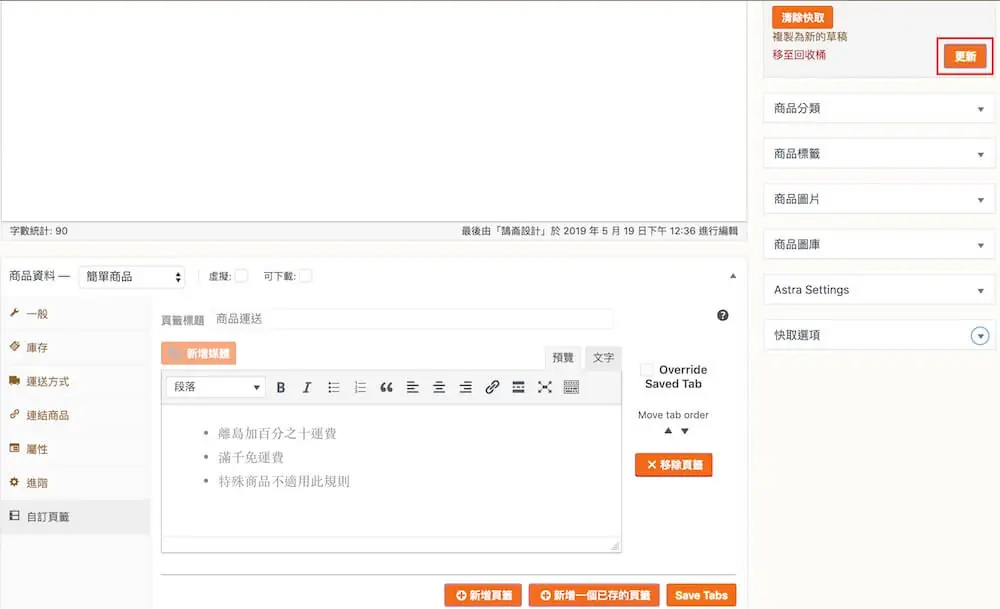
Task: Insert or edit a link
Action: (492, 387)
